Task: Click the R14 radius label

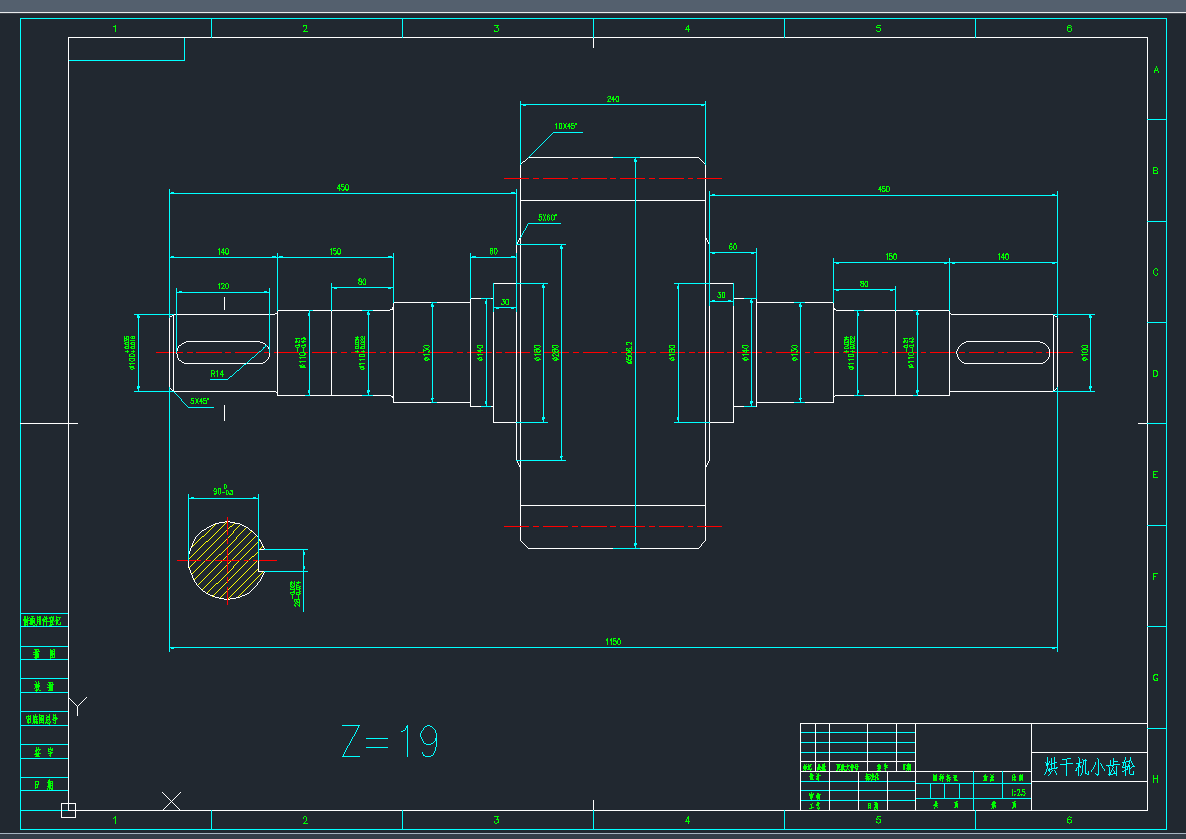Action: click(x=218, y=374)
